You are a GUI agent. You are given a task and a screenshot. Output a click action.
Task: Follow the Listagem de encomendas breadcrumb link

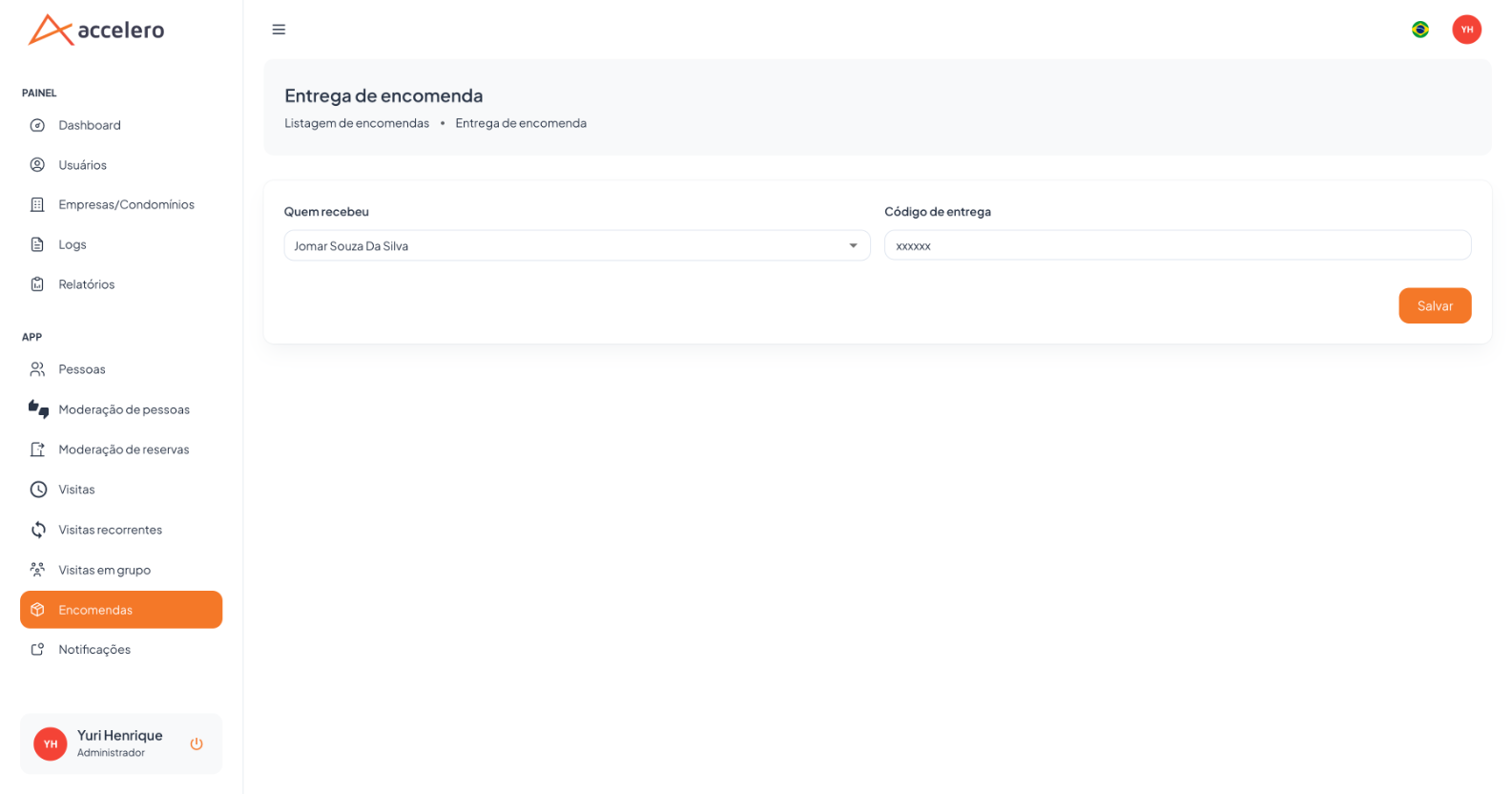click(x=357, y=123)
